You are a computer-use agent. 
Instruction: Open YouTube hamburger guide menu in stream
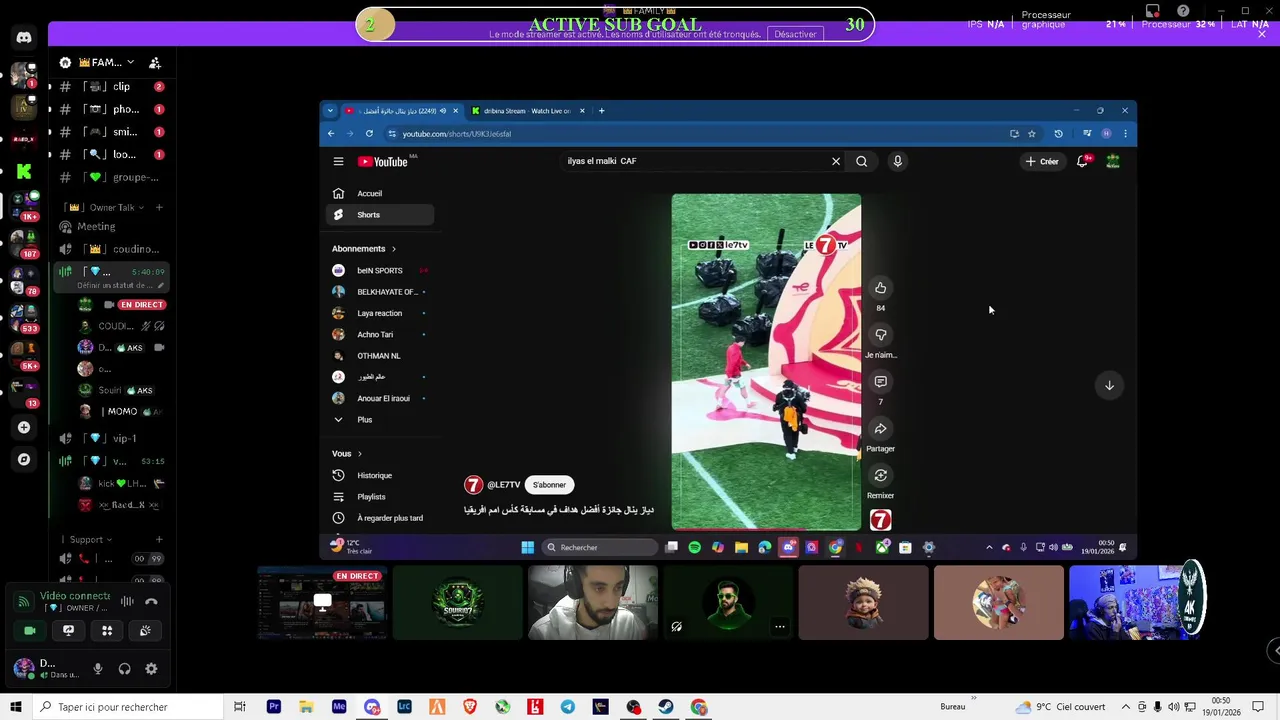tap(338, 161)
